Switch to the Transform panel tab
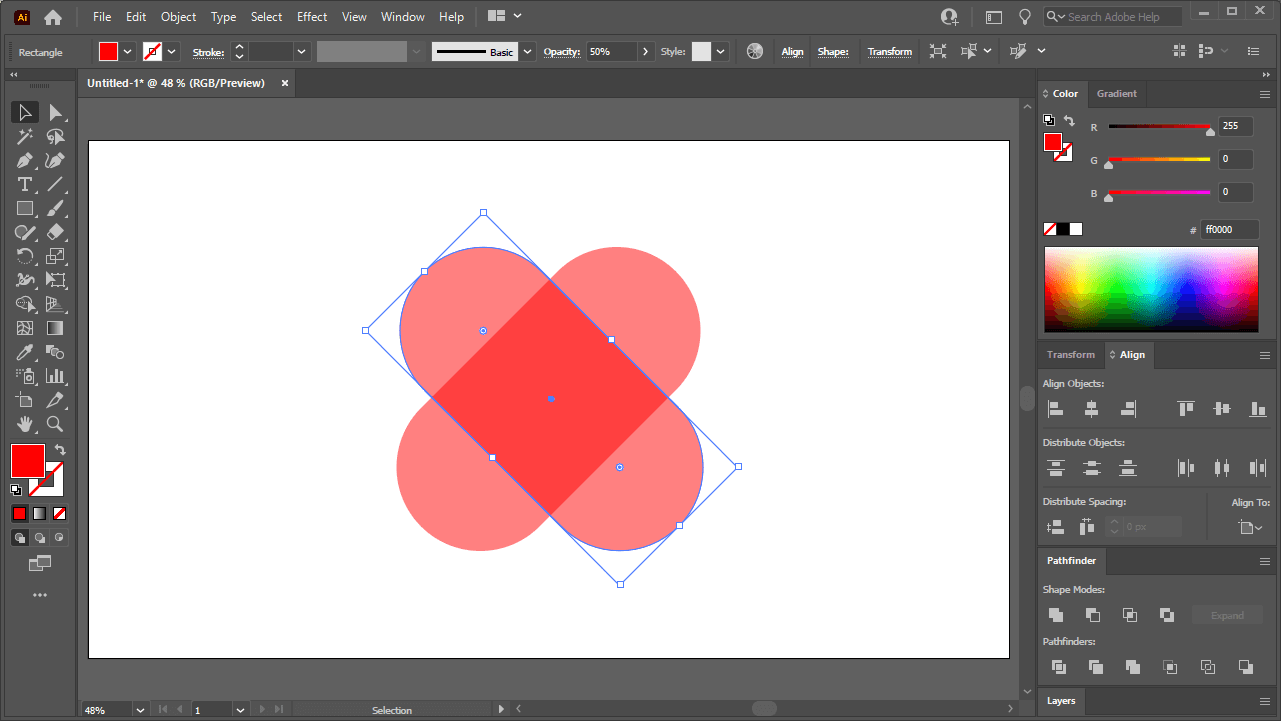The image size is (1281, 721). coord(1070,355)
